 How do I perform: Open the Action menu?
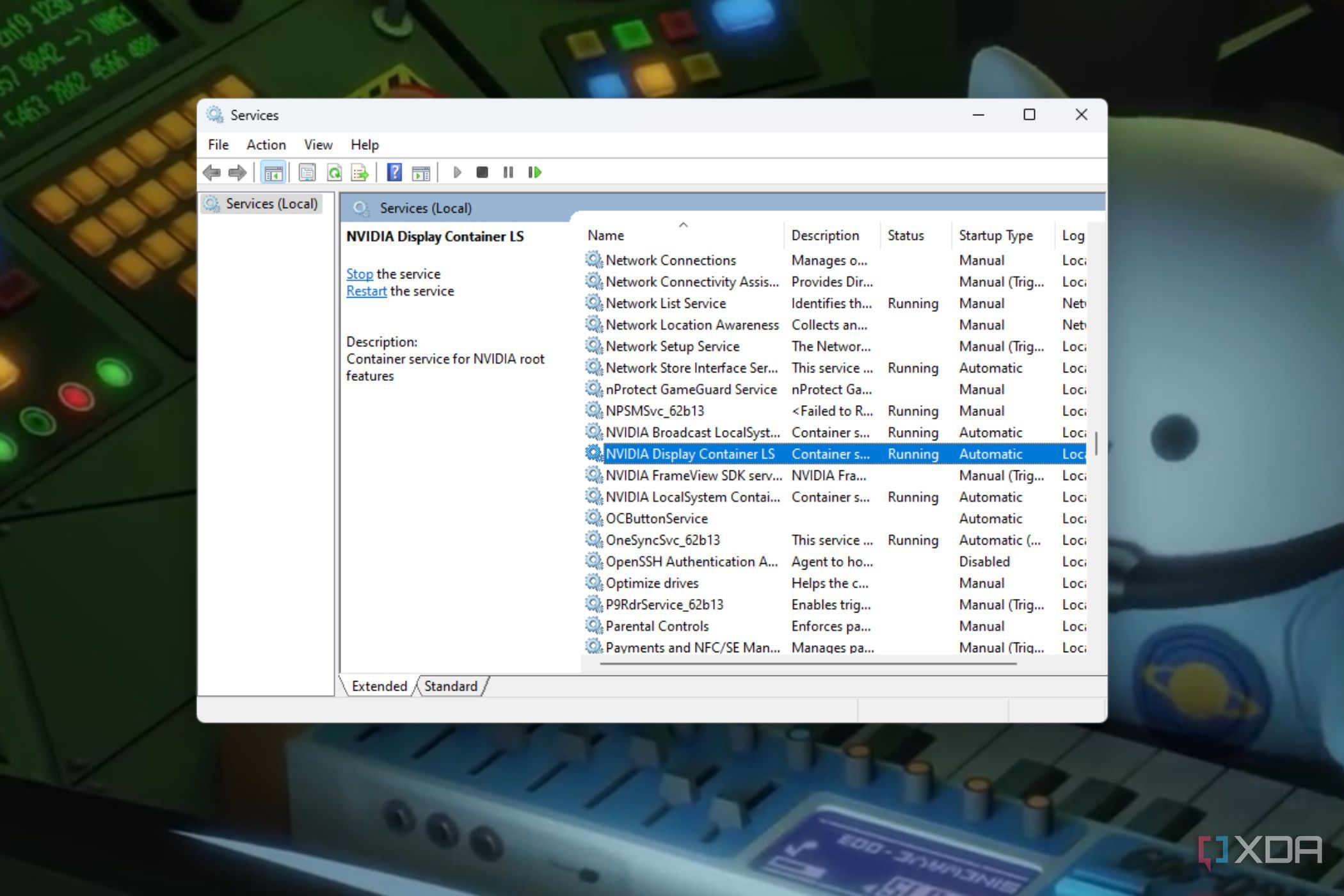pos(266,145)
